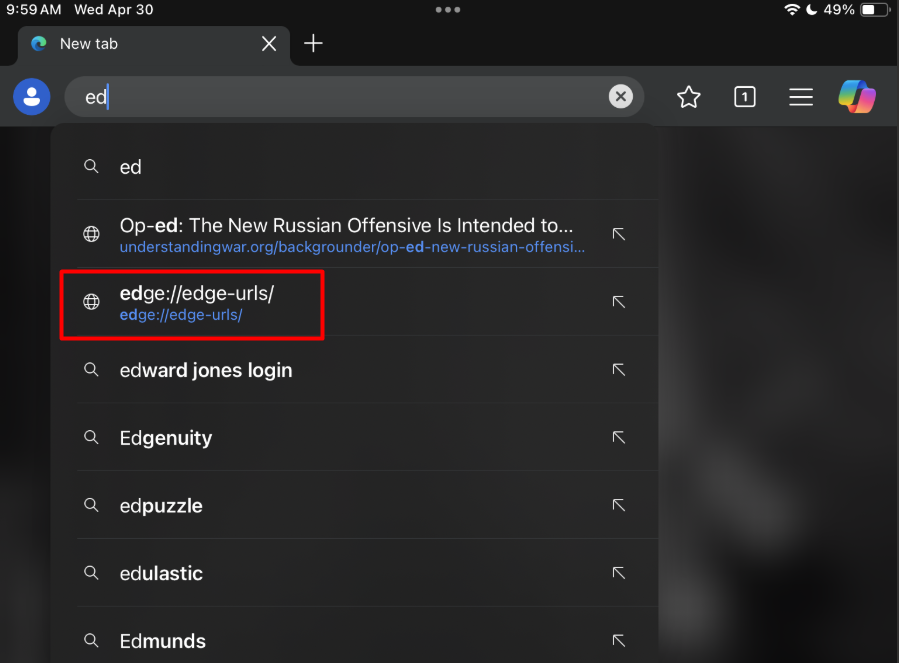Fill address bar with Op-ed suggestion arrow
The width and height of the screenshot is (899, 663).
(x=618, y=234)
